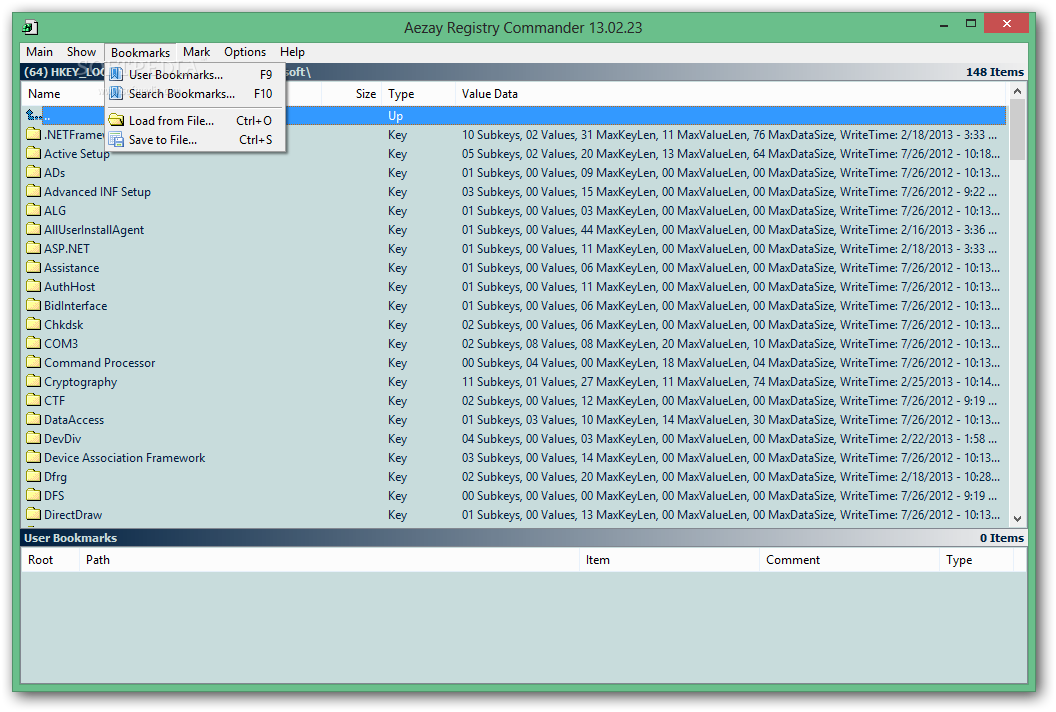This screenshot has height=712, width=1056.
Task: Click the COM3 folder icon
Action: point(34,343)
